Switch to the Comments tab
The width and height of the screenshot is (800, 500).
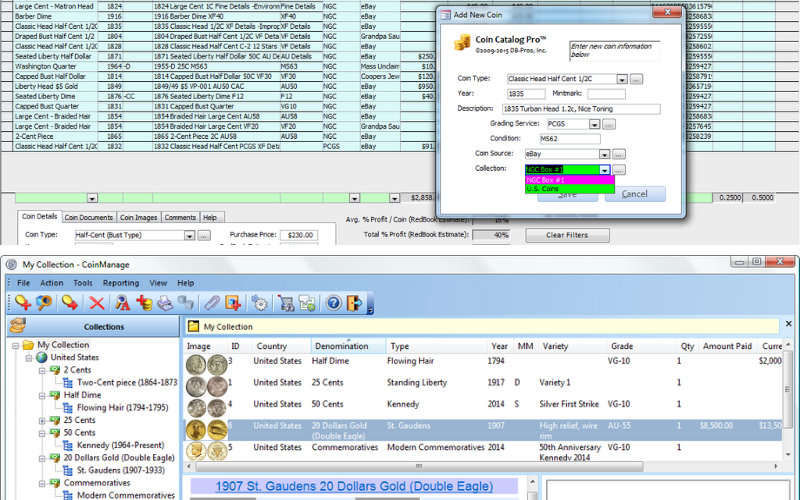180,217
